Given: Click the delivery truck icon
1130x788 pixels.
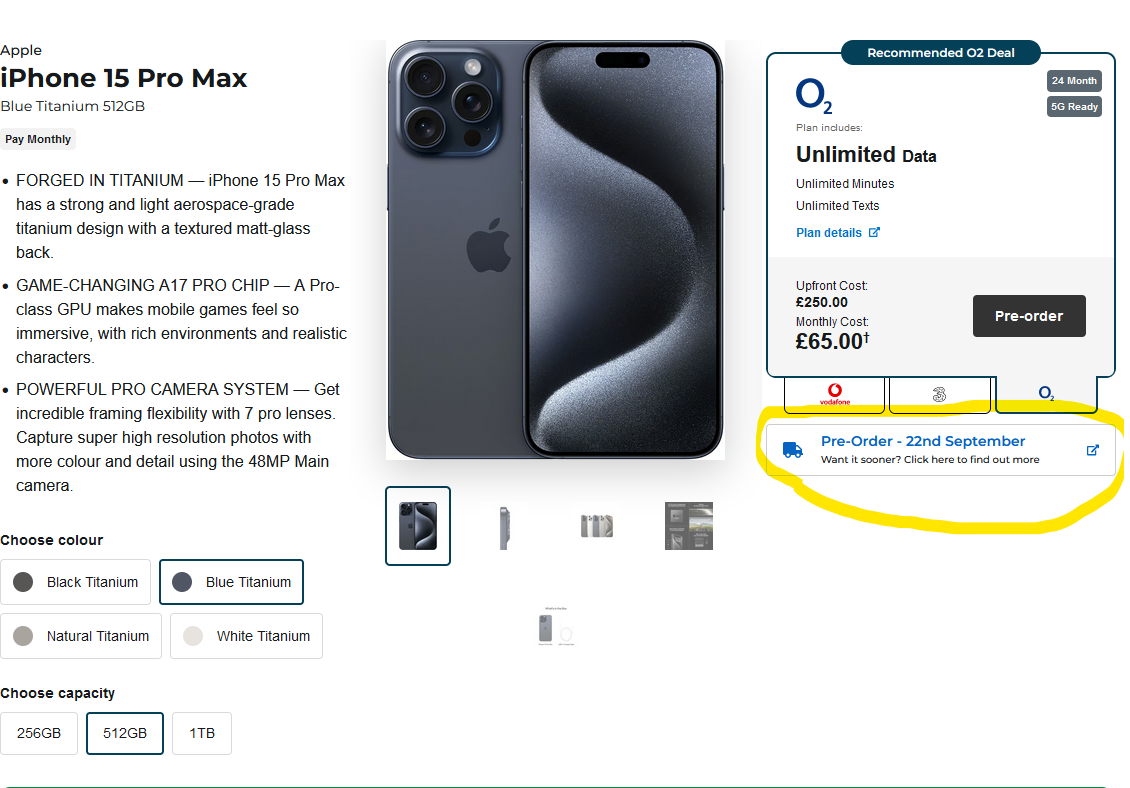Looking at the screenshot, I should point(793,450).
